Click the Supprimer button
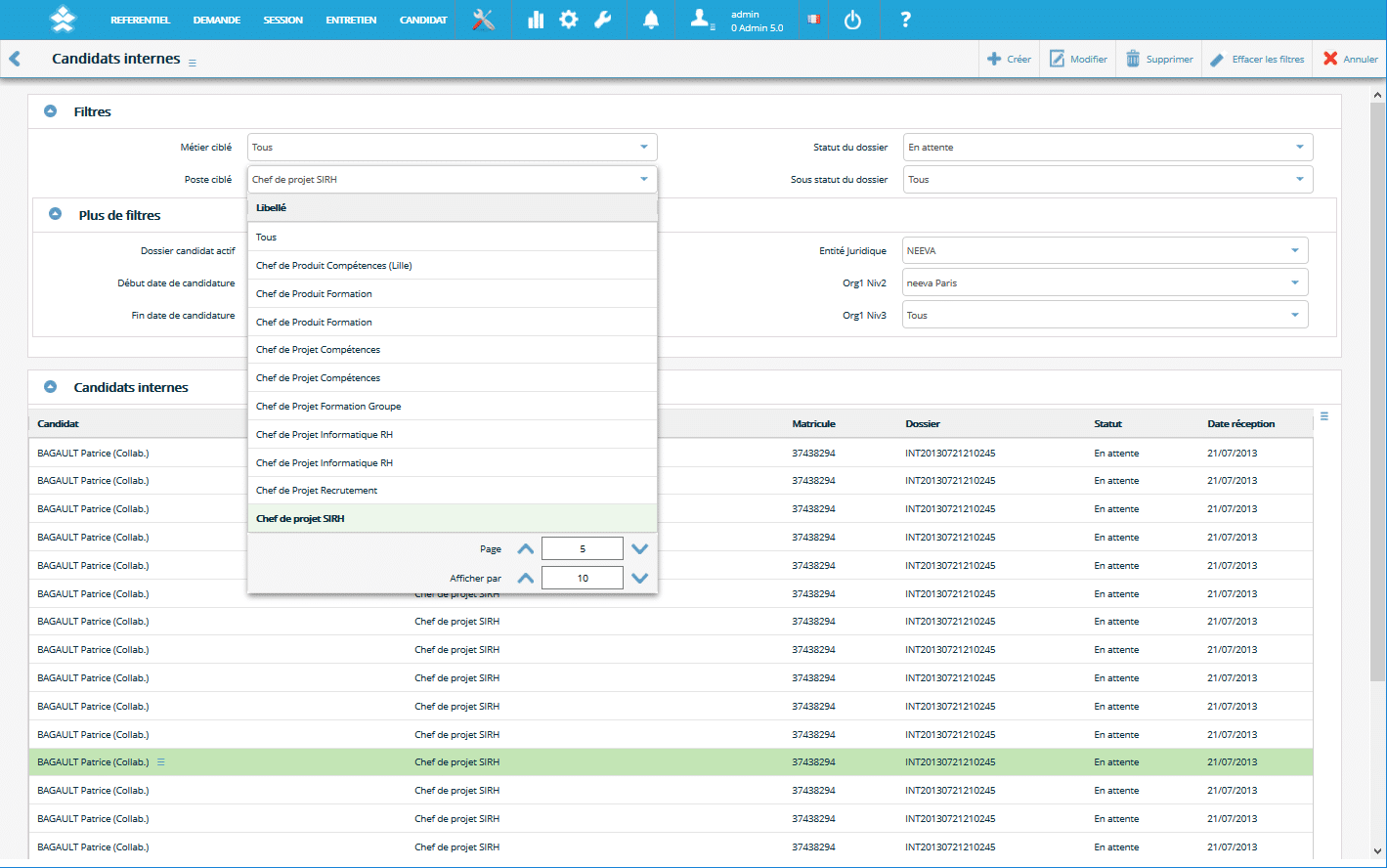Viewport: 1387px width, 868px height. (1159, 59)
